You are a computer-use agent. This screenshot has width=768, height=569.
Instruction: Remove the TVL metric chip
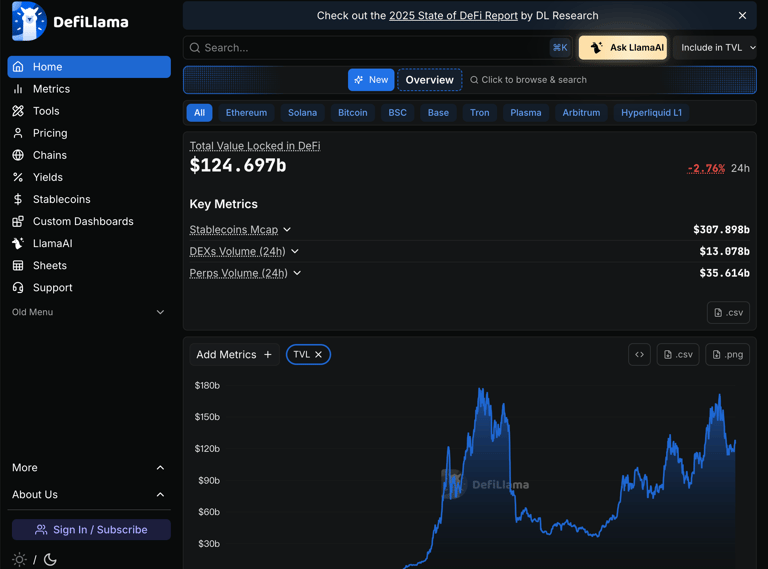(318, 354)
